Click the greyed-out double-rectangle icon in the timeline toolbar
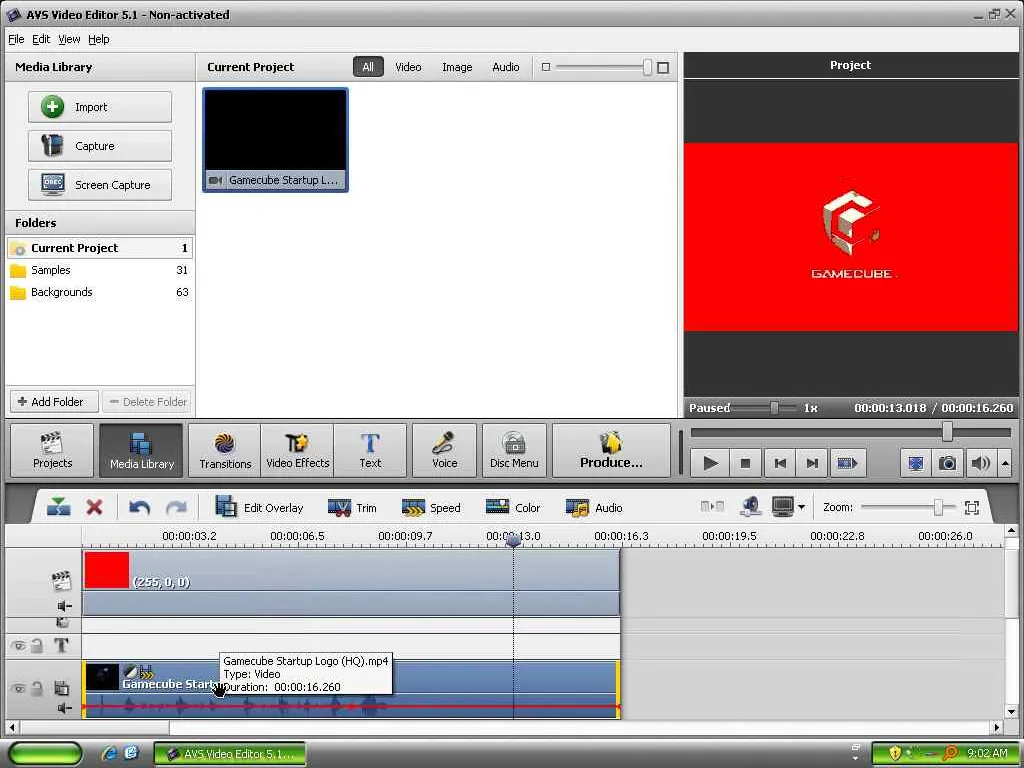1024x768 pixels. click(x=712, y=507)
